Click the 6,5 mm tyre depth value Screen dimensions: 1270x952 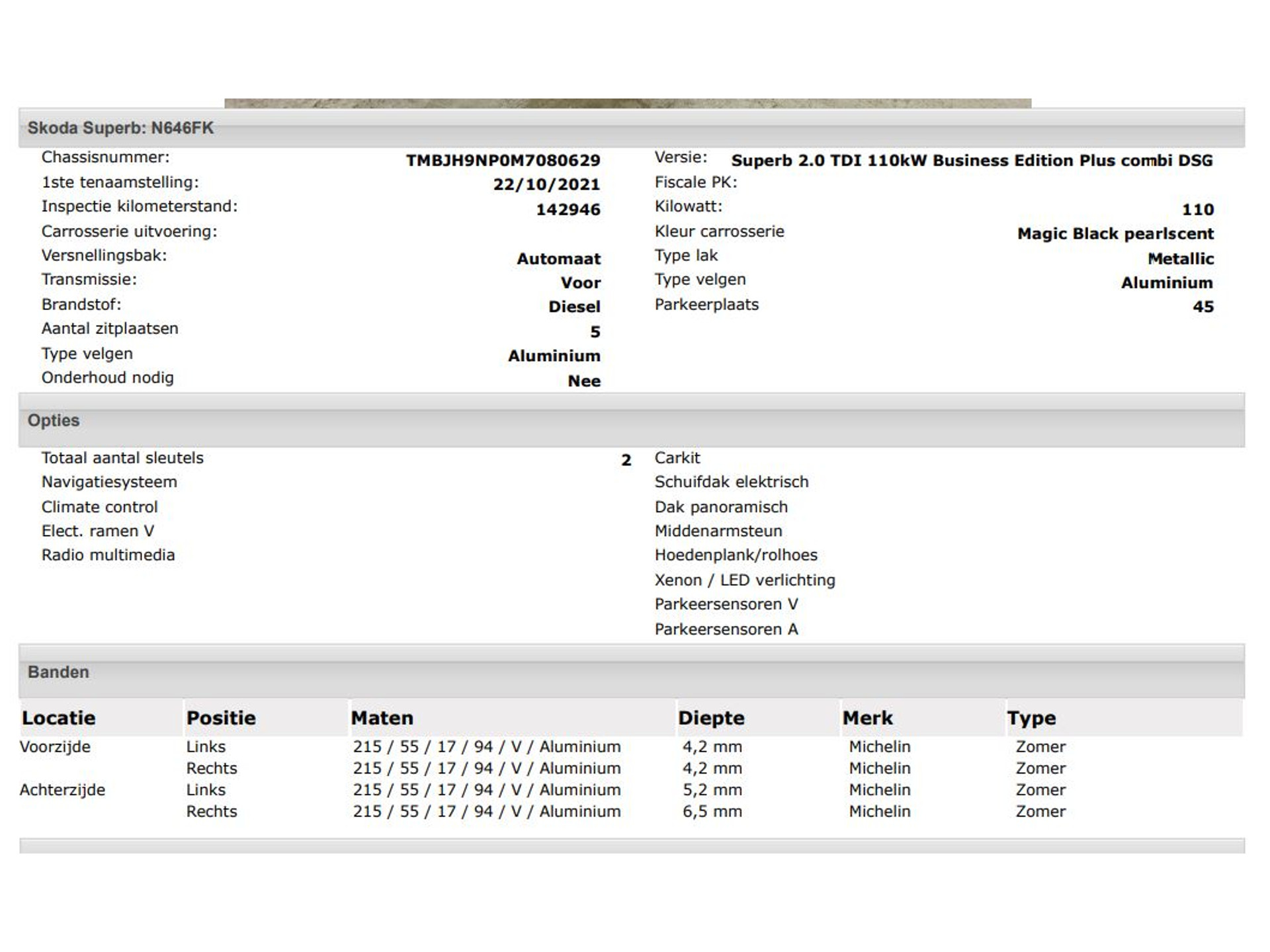coord(712,811)
